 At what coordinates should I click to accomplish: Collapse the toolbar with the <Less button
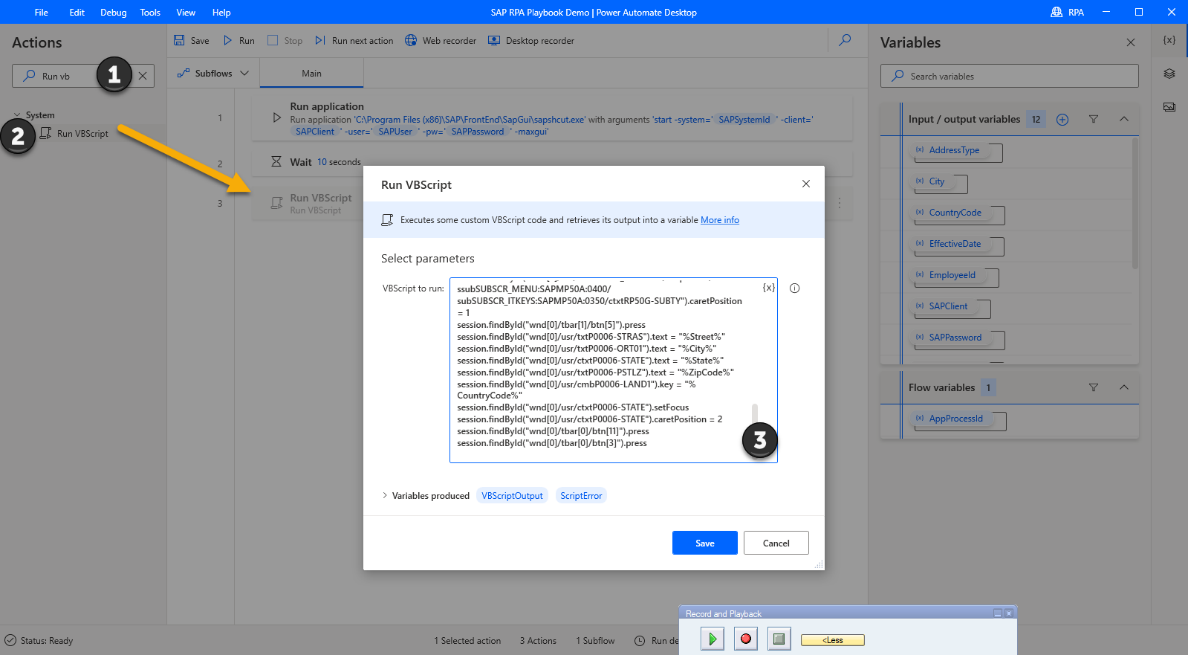pyautogui.click(x=833, y=638)
